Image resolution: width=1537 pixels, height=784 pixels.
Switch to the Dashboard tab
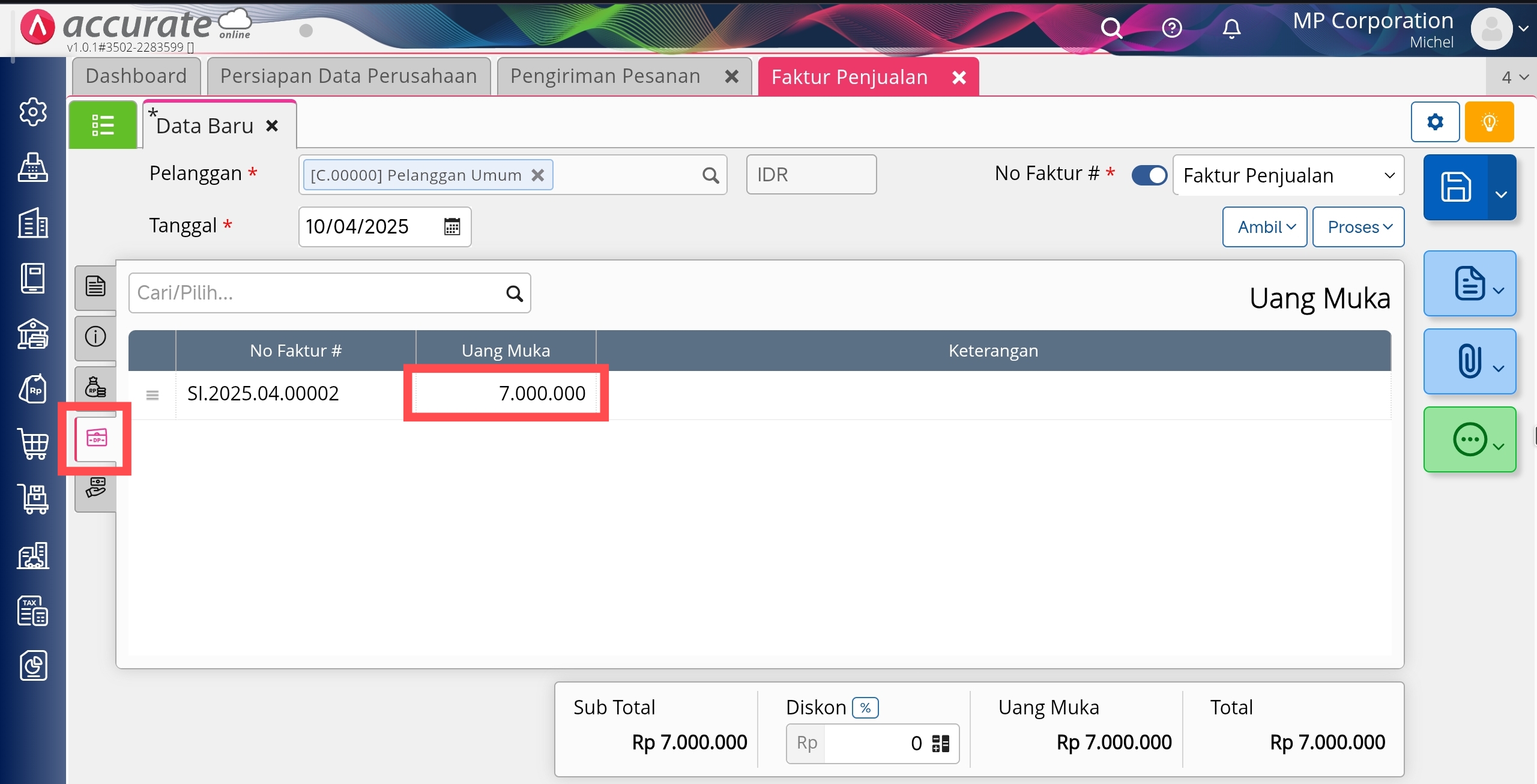pyautogui.click(x=136, y=76)
